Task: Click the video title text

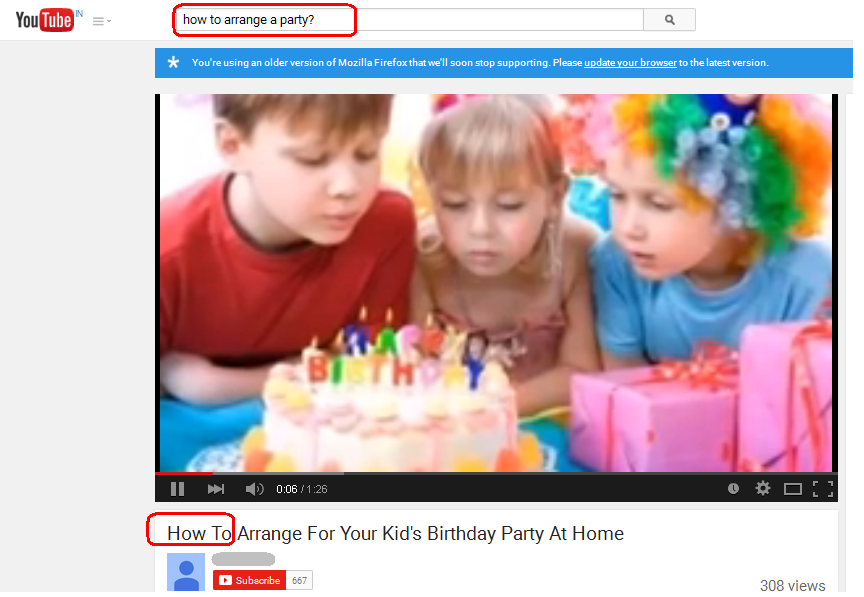Action: click(x=395, y=533)
